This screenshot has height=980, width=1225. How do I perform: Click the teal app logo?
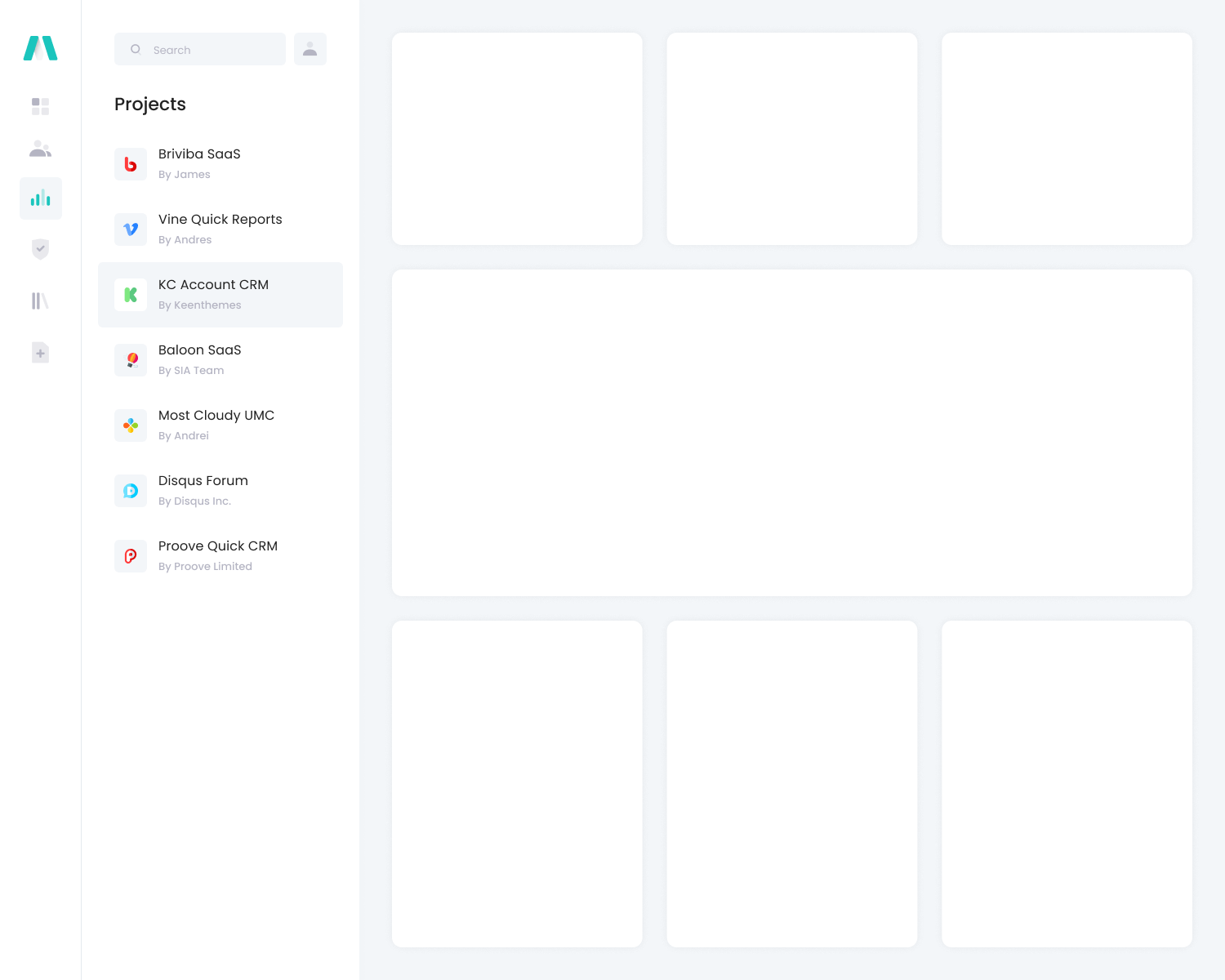(40, 48)
